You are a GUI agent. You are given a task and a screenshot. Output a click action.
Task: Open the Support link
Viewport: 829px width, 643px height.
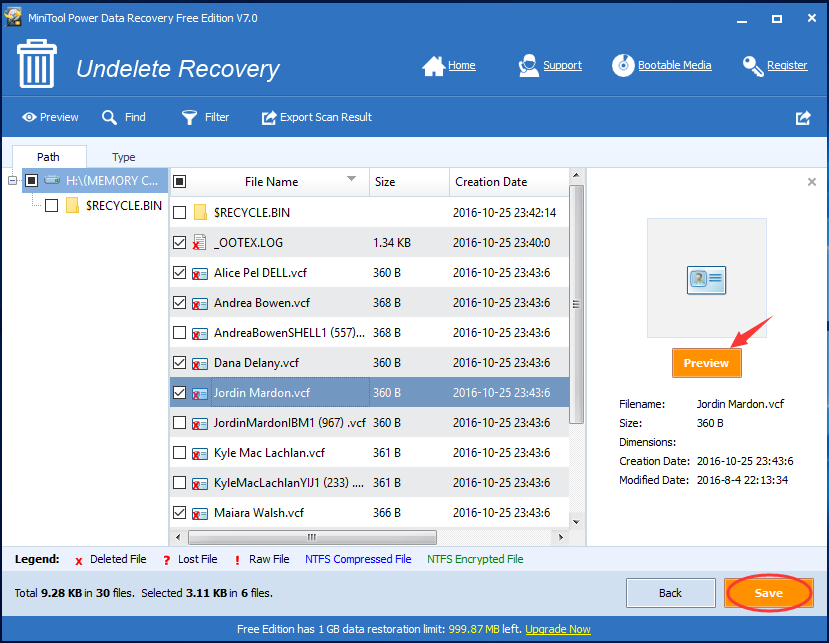point(562,66)
